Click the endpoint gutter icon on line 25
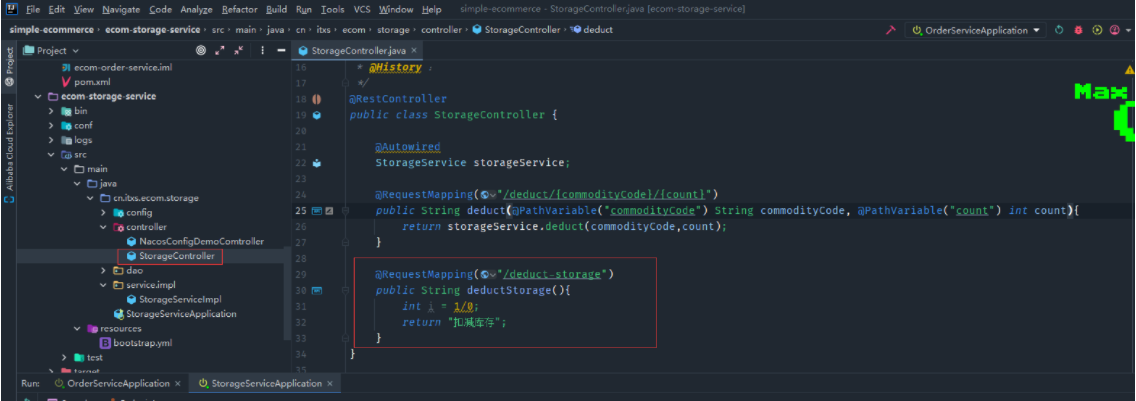 [317, 211]
